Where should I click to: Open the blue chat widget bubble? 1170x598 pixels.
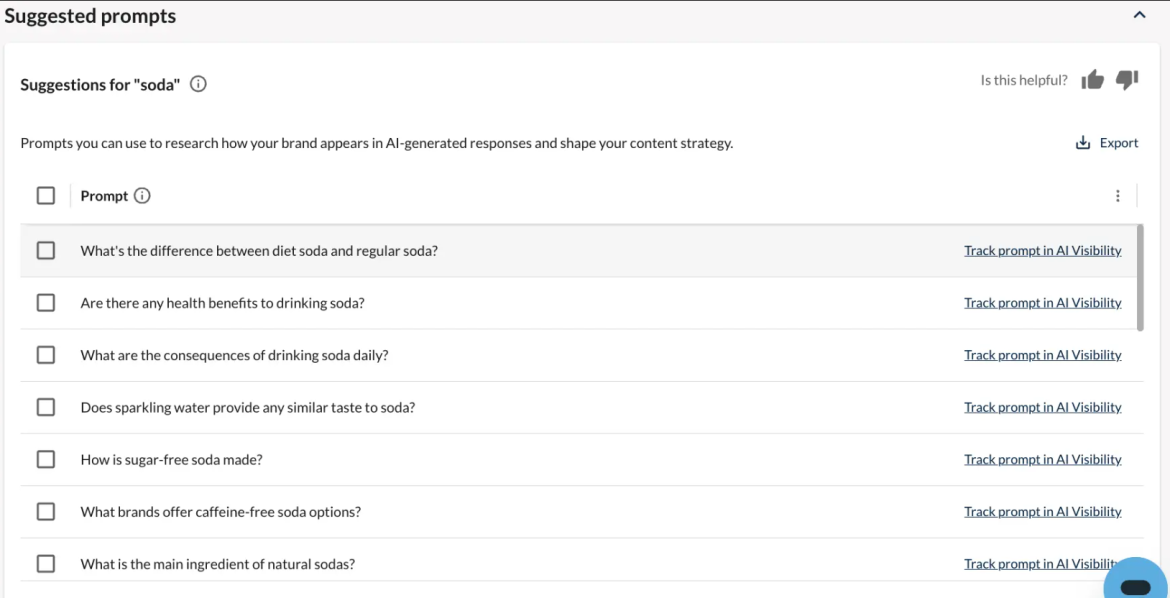tap(1135, 580)
